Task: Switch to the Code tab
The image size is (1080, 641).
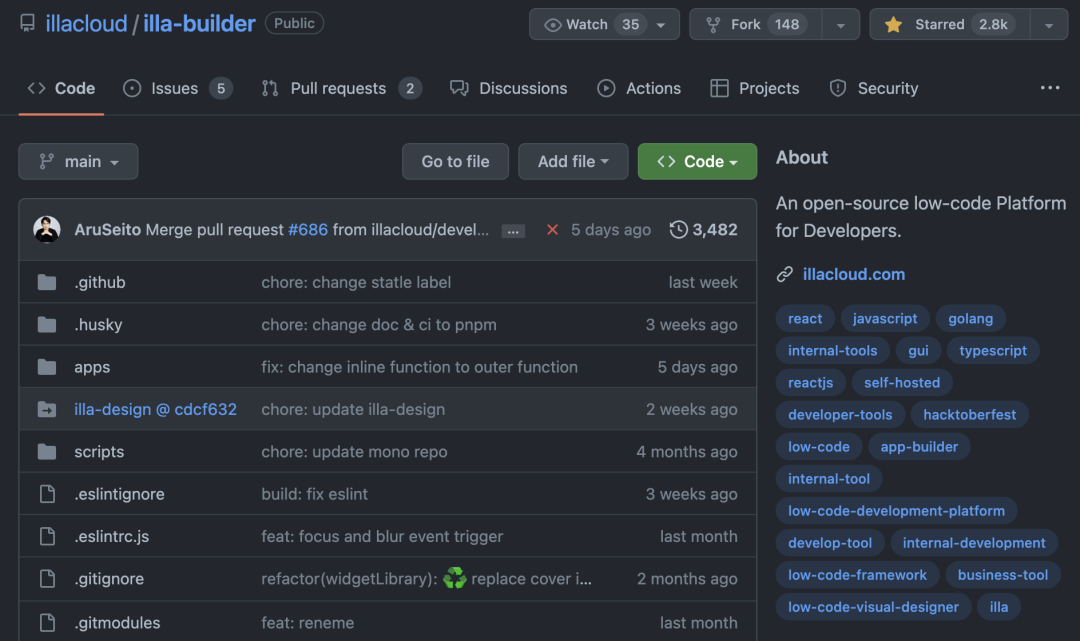Action: pos(61,88)
